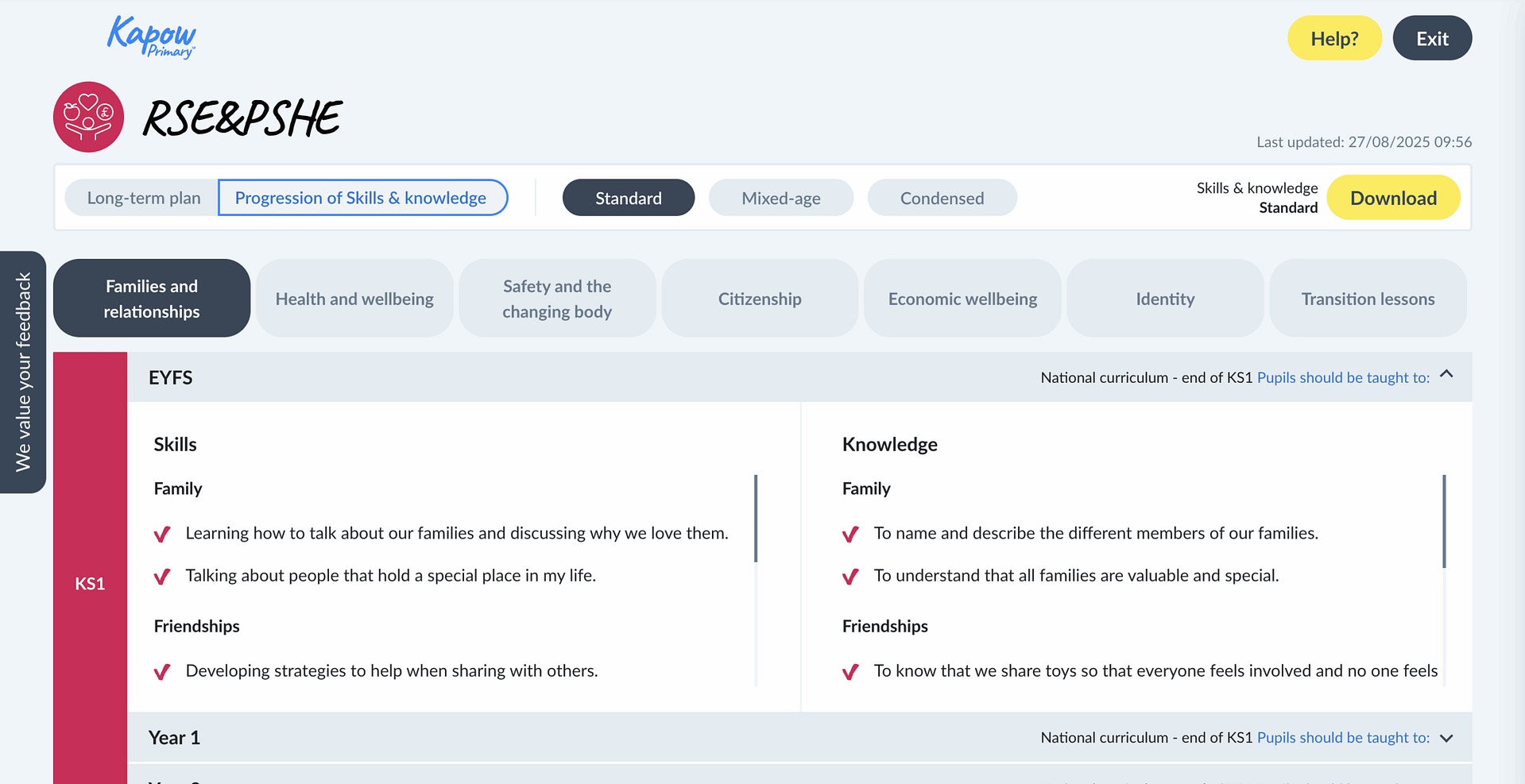
Task: Open the Transition lessons tab
Action: pyautogui.click(x=1367, y=299)
